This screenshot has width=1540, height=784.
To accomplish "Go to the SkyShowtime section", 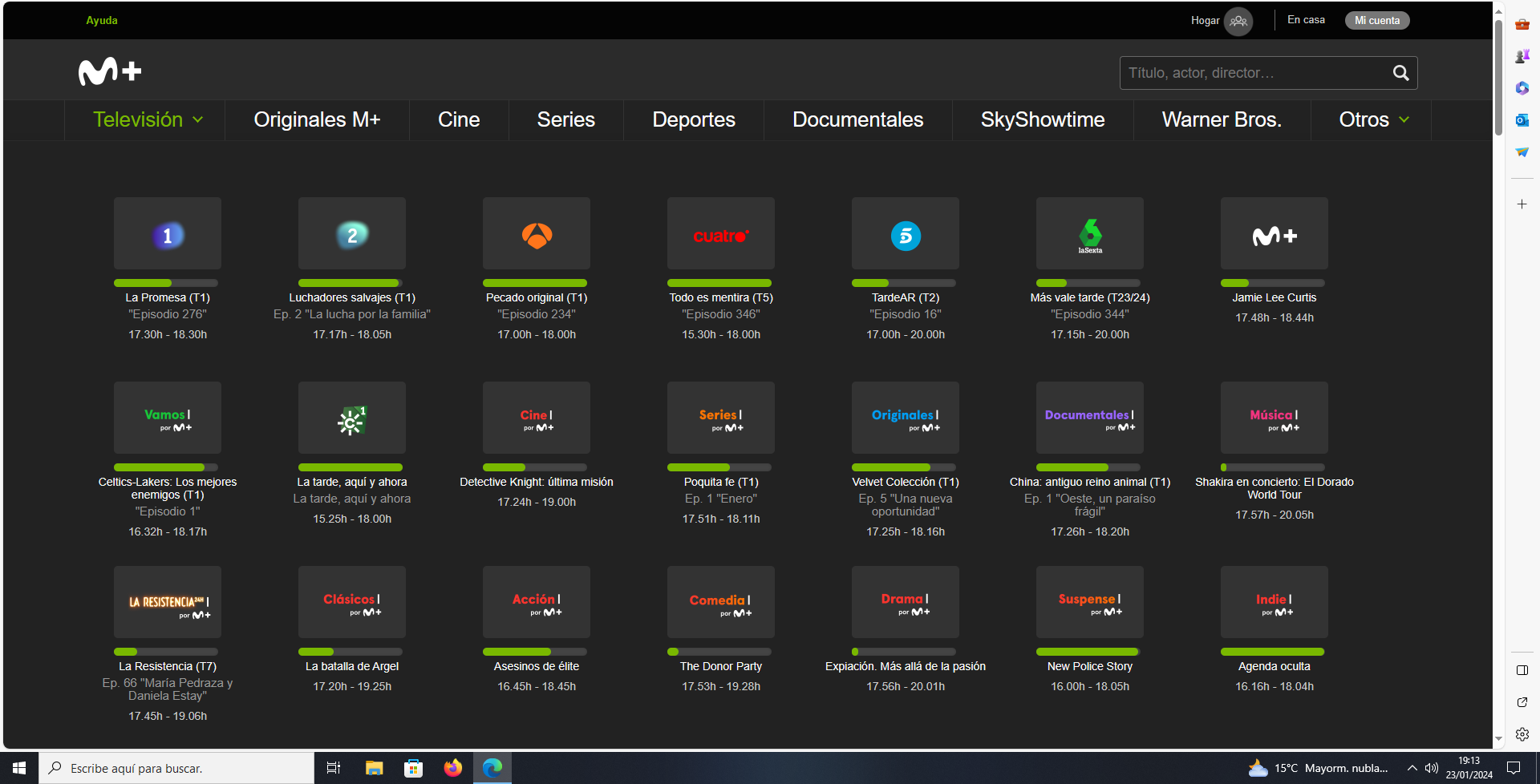I will [1043, 119].
